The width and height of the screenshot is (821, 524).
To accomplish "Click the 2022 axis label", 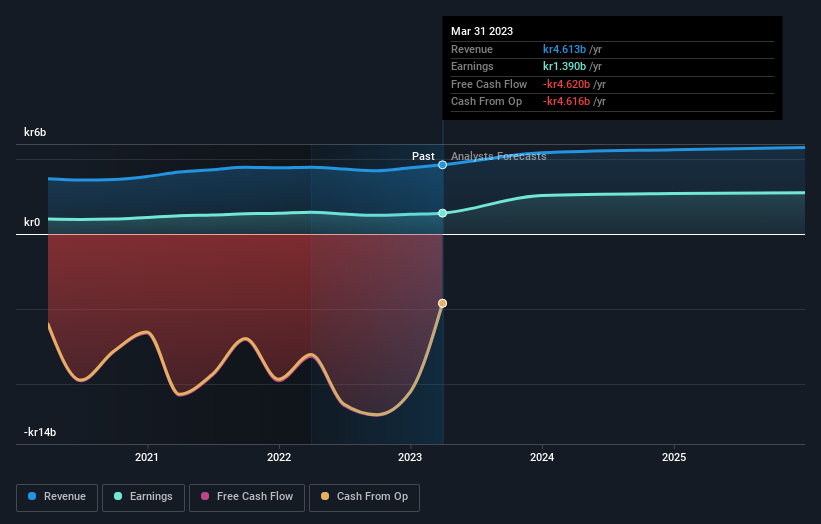I will pos(279,457).
